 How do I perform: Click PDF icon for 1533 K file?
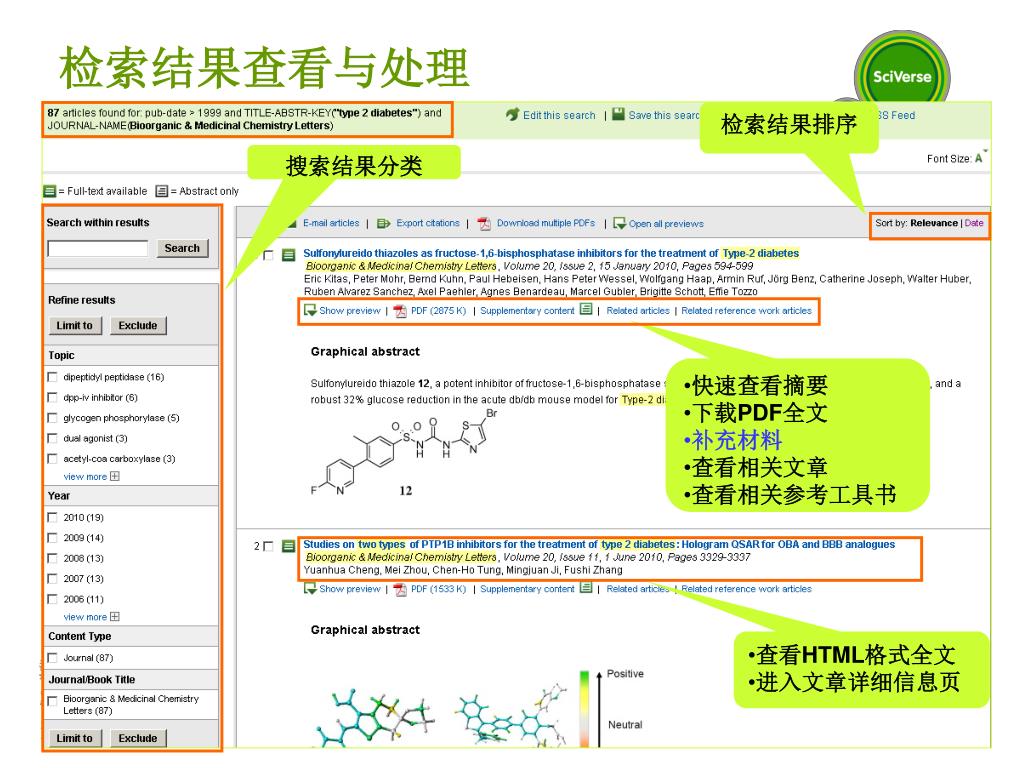[400, 589]
